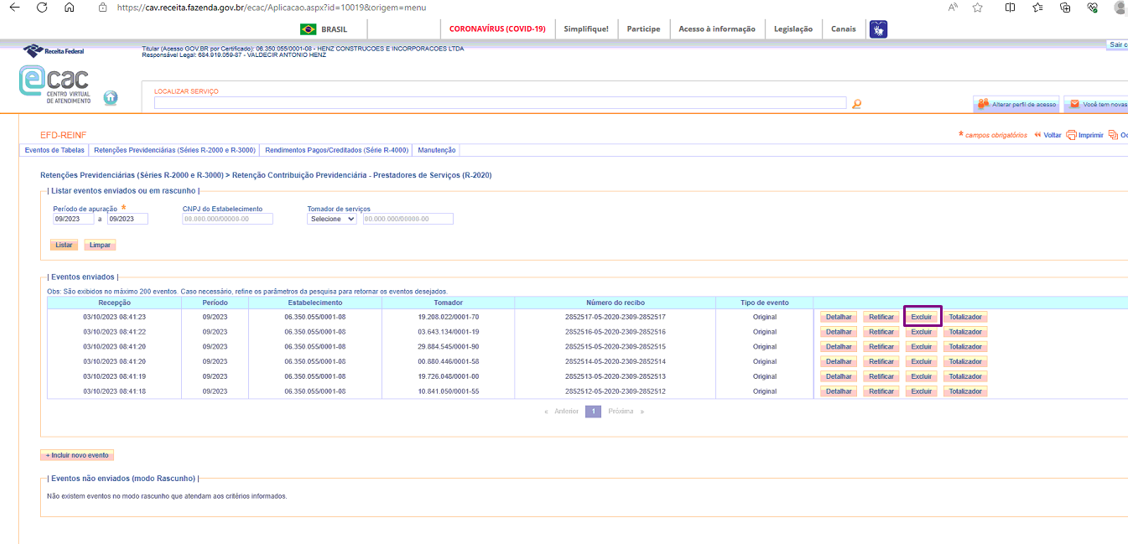Viewport: 1131px width, 544px height.
Task: Click the VLibras accessibility icon
Action: 878,29
